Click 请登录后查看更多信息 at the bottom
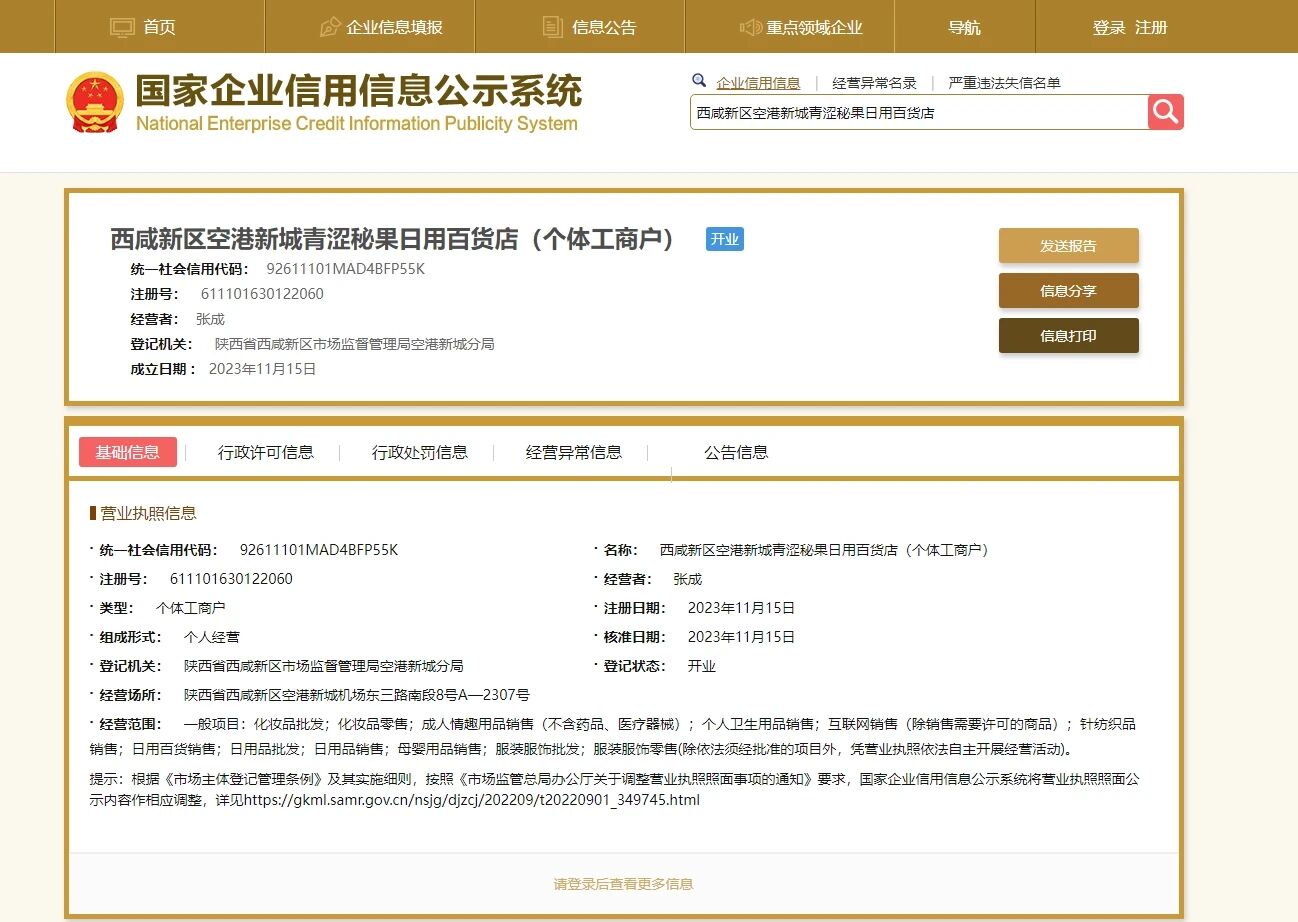This screenshot has height=922, width=1298. point(624,884)
